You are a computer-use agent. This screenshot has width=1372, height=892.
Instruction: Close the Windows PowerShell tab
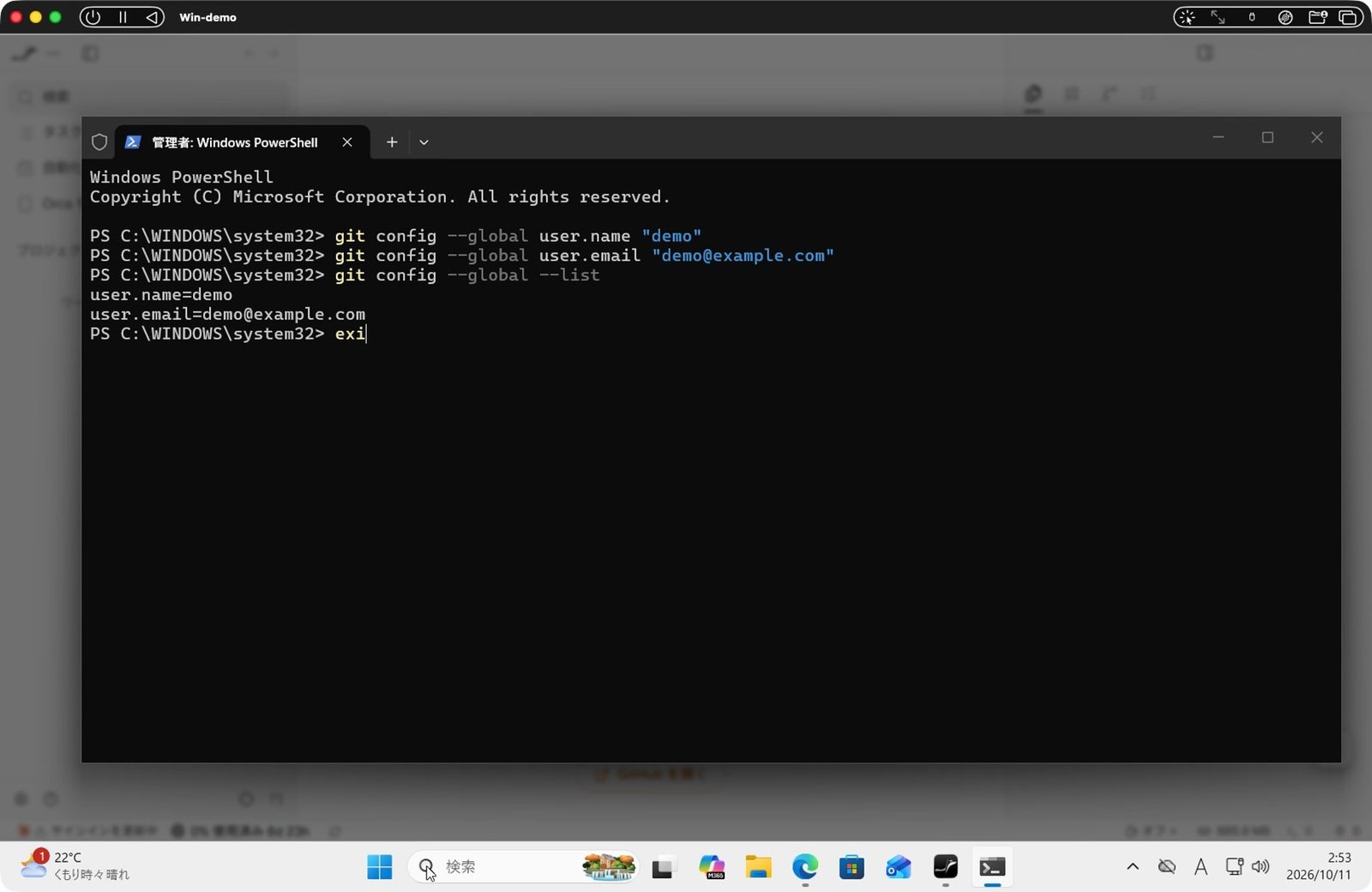[x=347, y=142]
